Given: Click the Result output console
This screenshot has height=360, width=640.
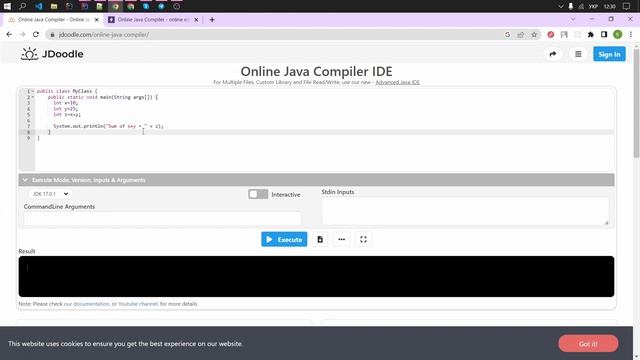Looking at the screenshot, I should (x=316, y=276).
